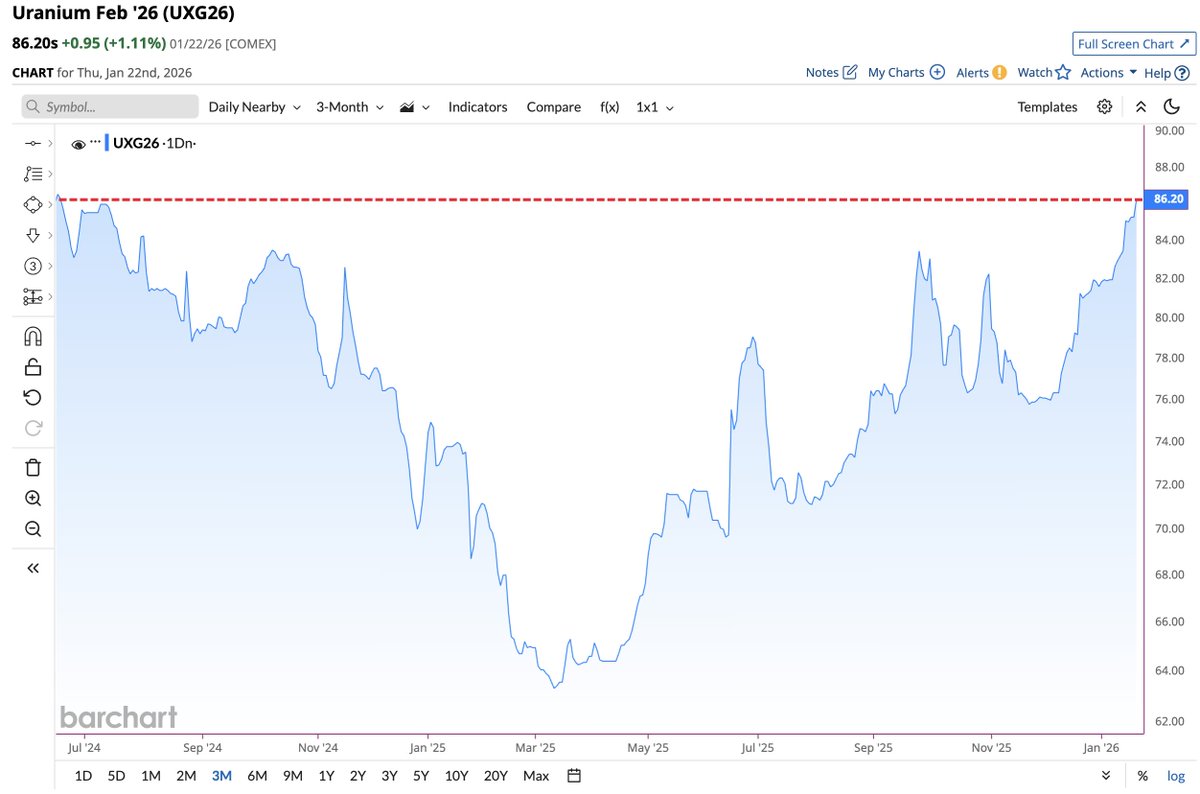Open the Help link
Image resolution: width=1200 pixels, height=794 pixels.
point(1166,72)
